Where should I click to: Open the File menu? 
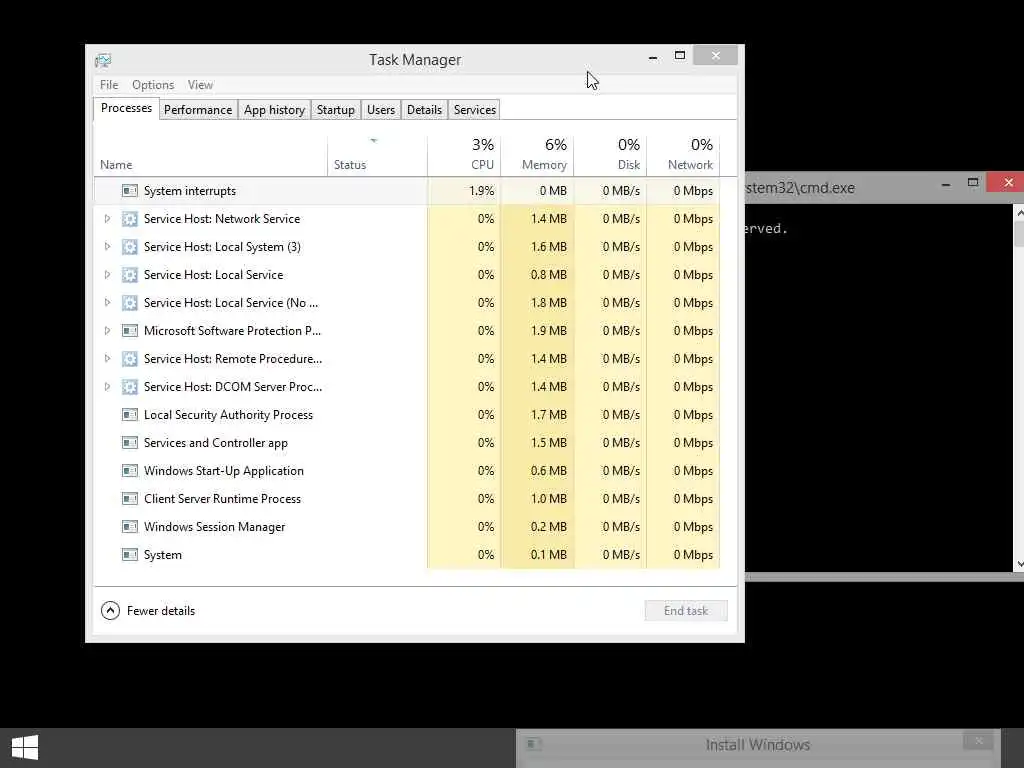tap(109, 85)
